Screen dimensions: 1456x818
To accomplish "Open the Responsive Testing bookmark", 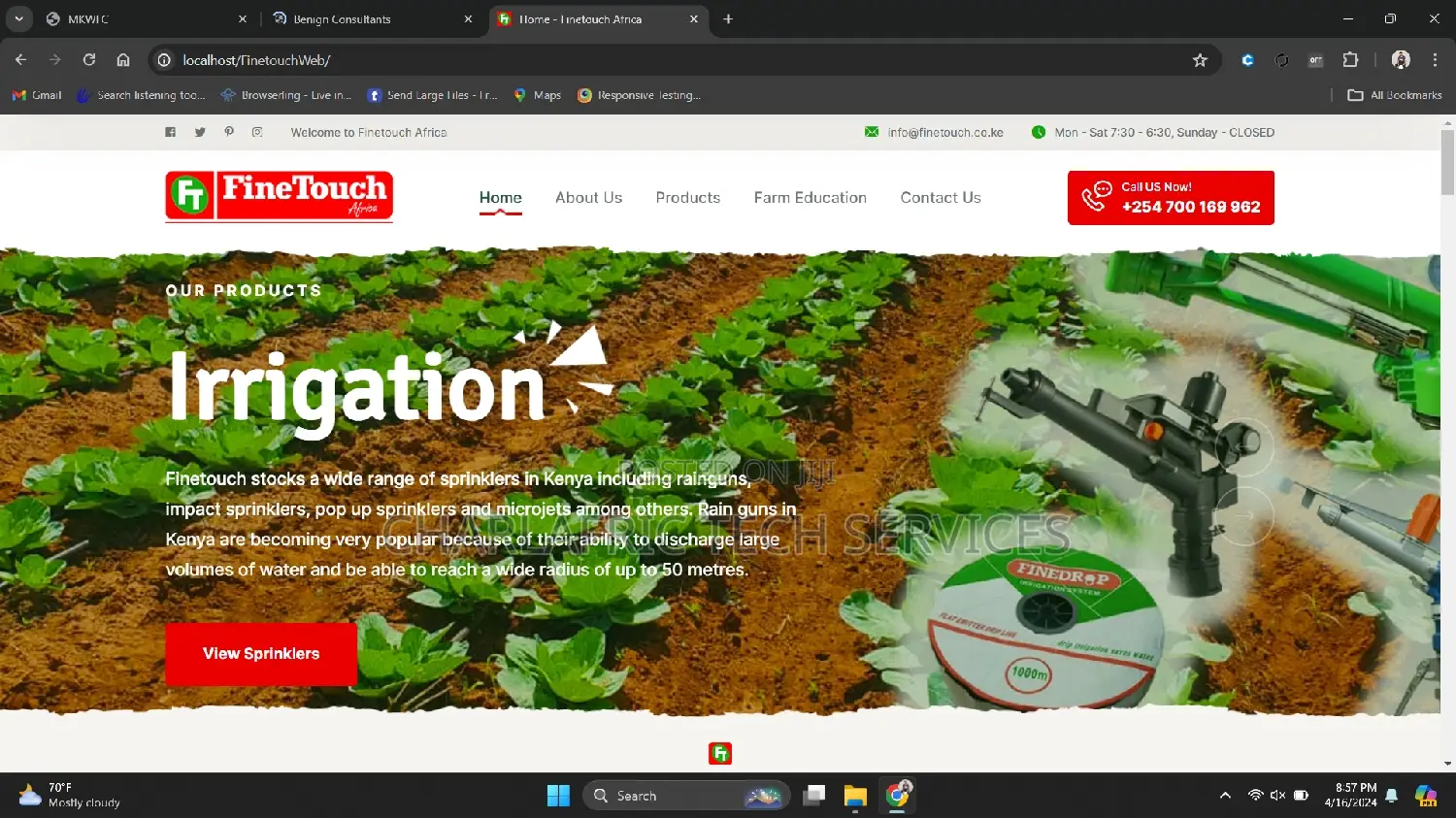I will [639, 95].
